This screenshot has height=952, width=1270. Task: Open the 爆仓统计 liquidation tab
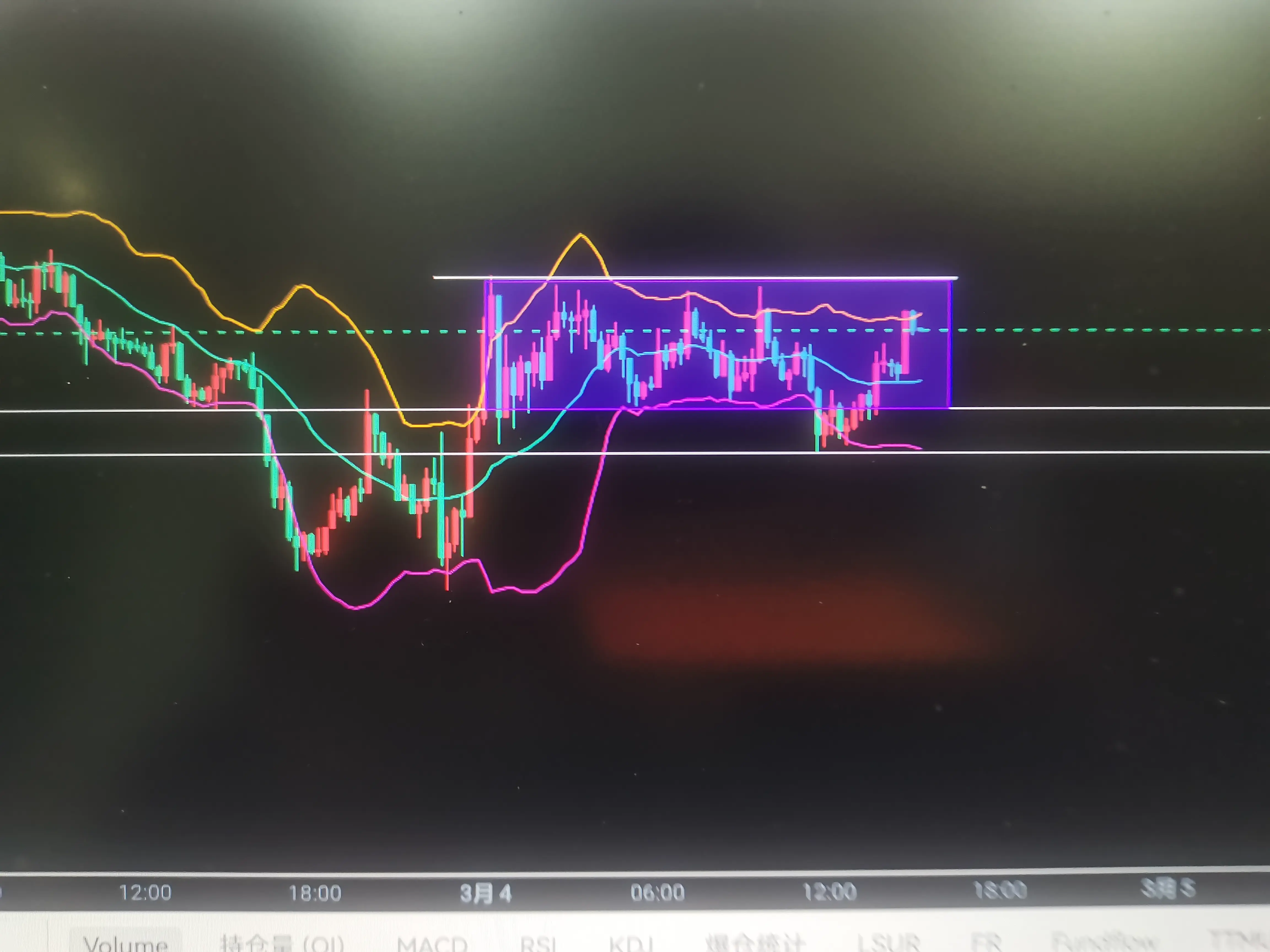click(754, 942)
